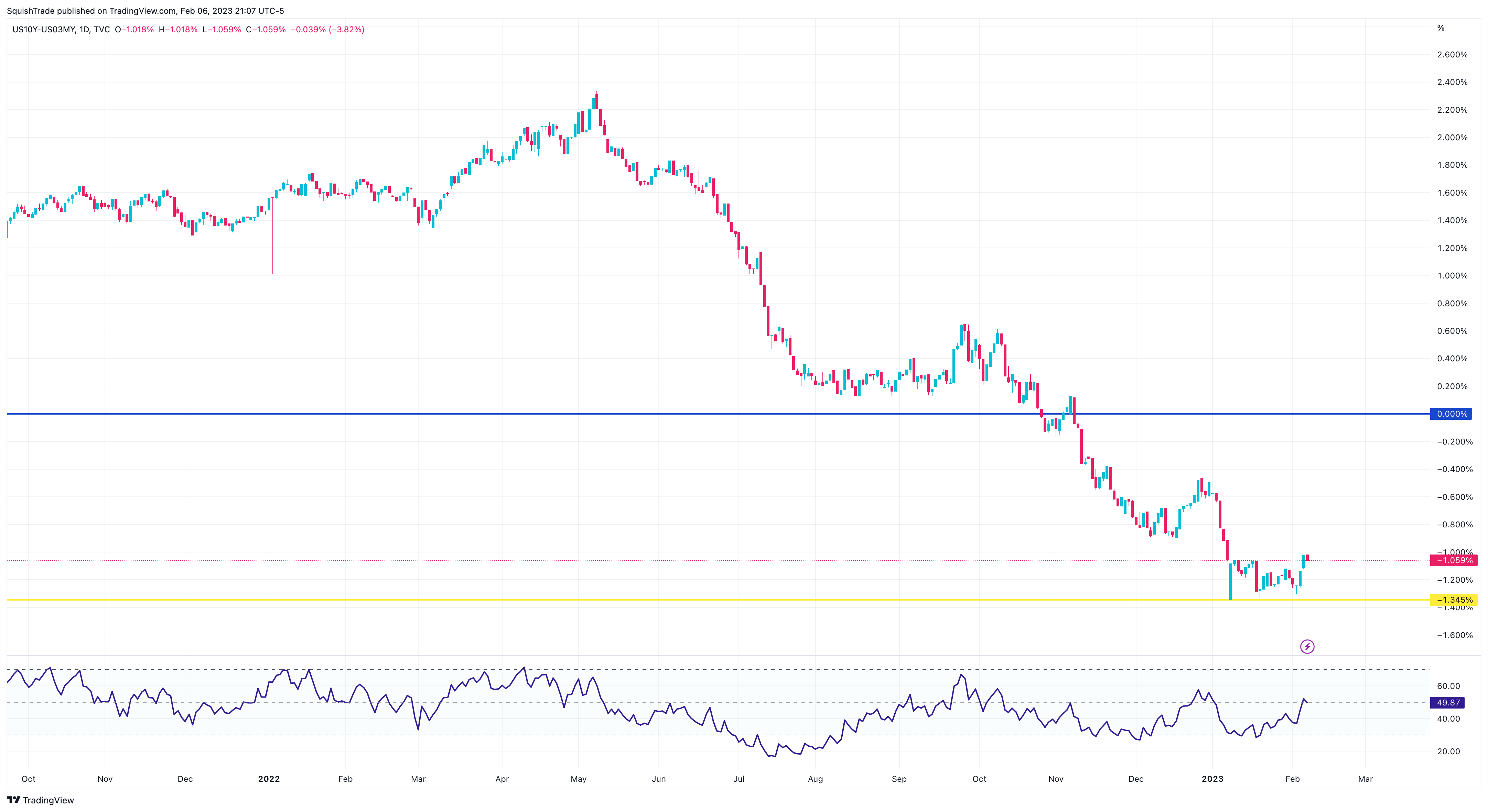Select the yellow -1.345% price label
The height and width of the screenshot is (812, 1488).
coord(1453,600)
